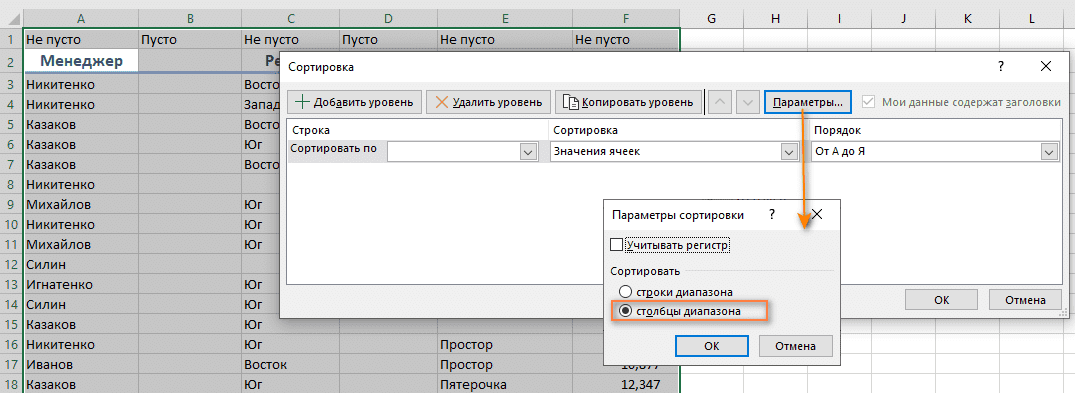Click the Добавить уровень plus icon
The height and width of the screenshot is (393, 1075).
[302, 102]
